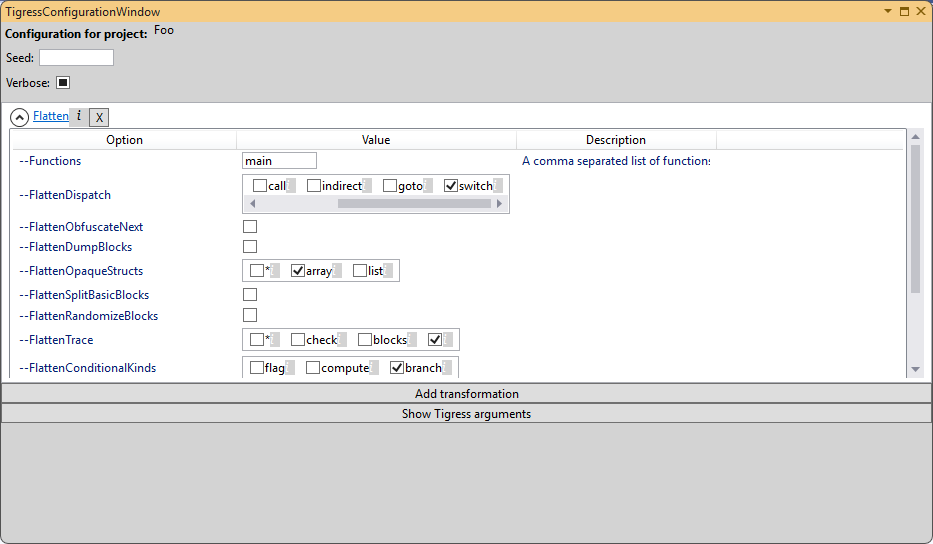
Task: Enable the 'compute' FlattenConditionalKinds option
Action: pyautogui.click(x=313, y=368)
